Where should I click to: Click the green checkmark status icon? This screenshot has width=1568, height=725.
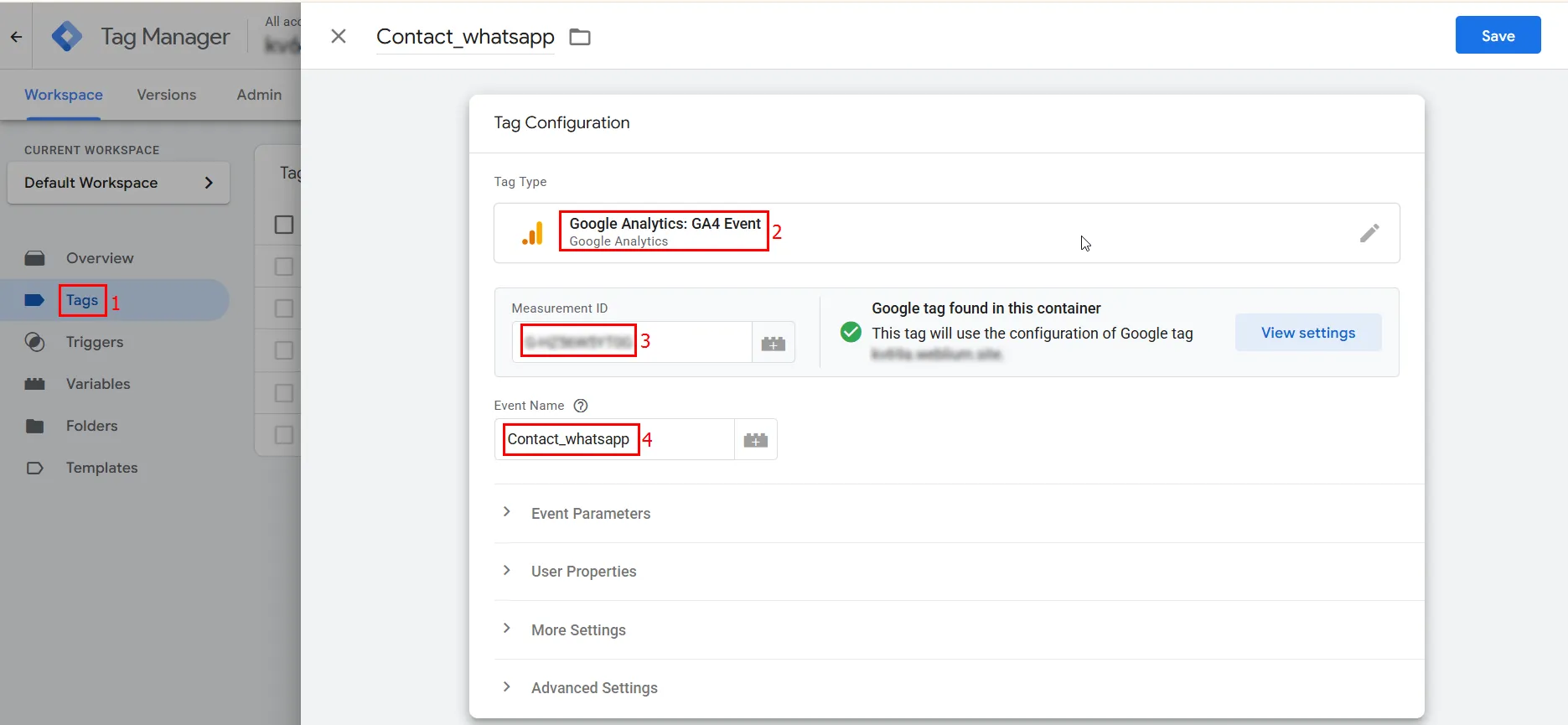coord(851,332)
